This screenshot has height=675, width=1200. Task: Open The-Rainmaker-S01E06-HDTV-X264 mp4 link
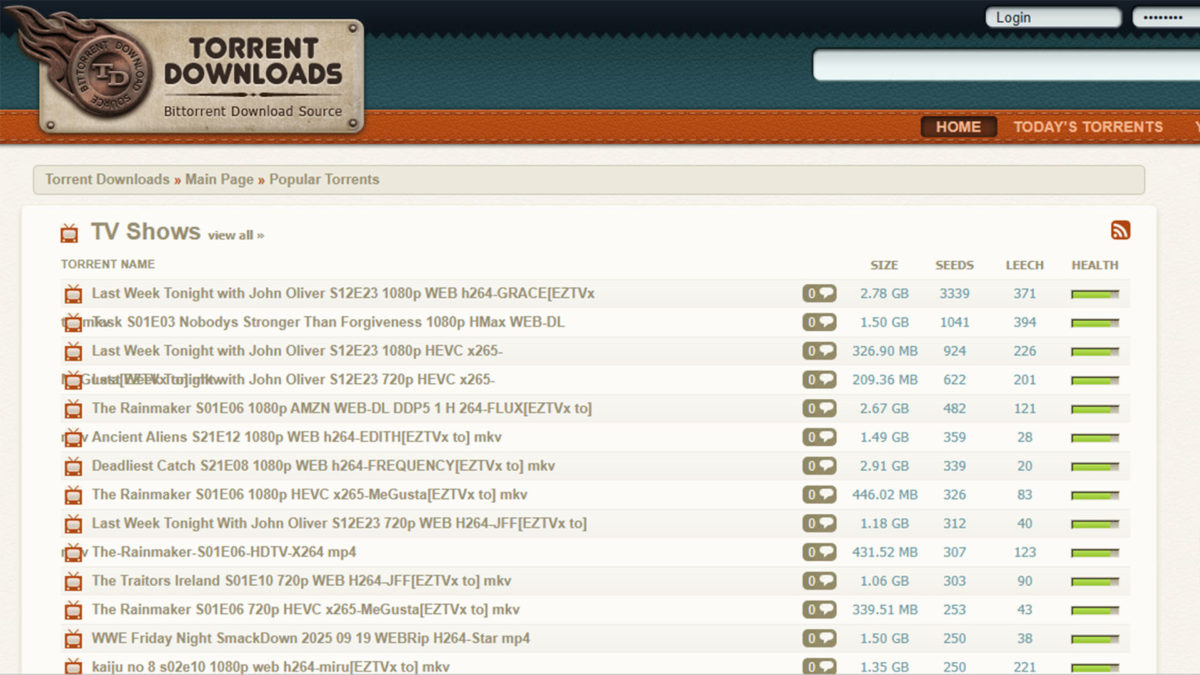[x=224, y=552]
